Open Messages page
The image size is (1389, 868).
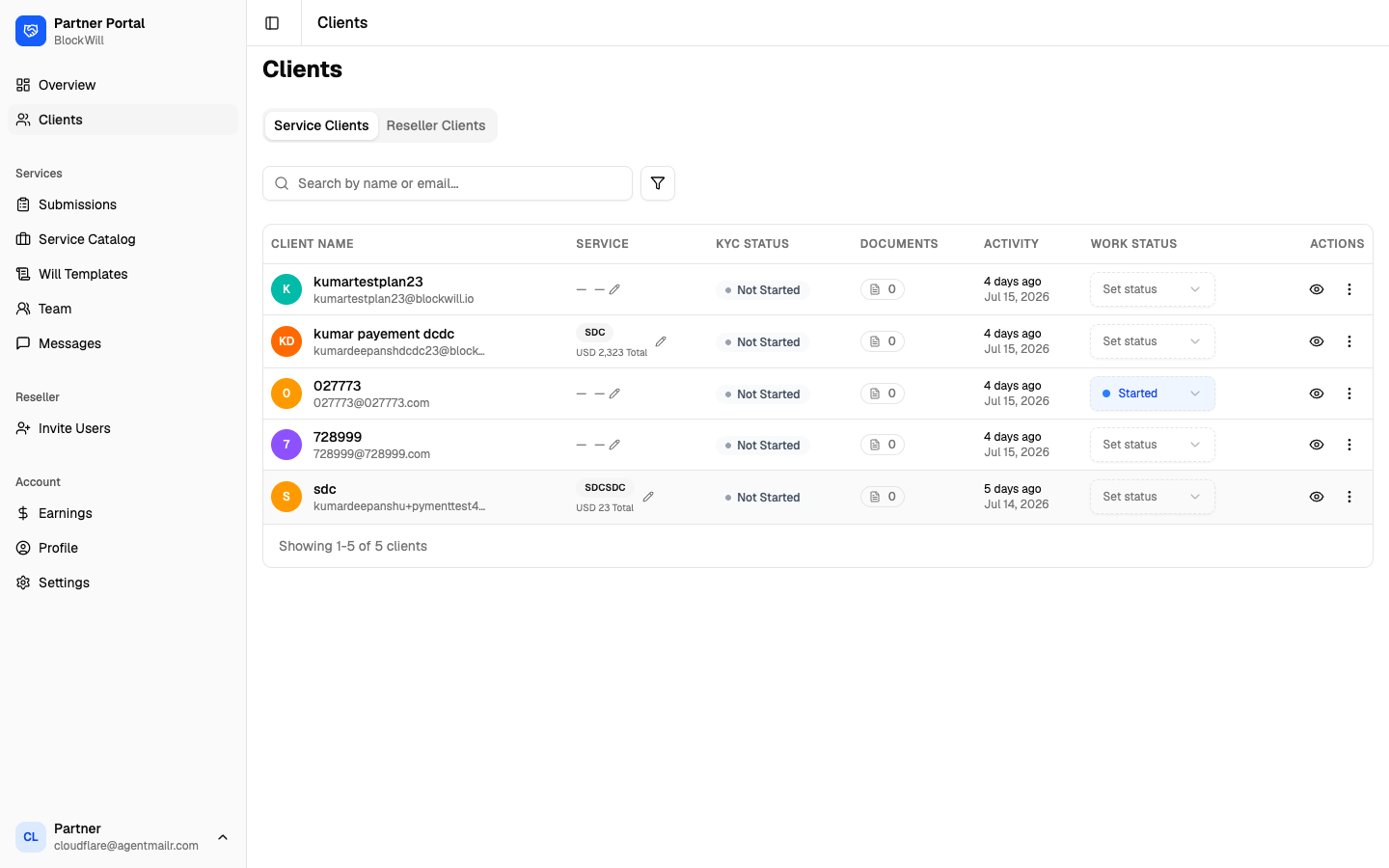123,343
